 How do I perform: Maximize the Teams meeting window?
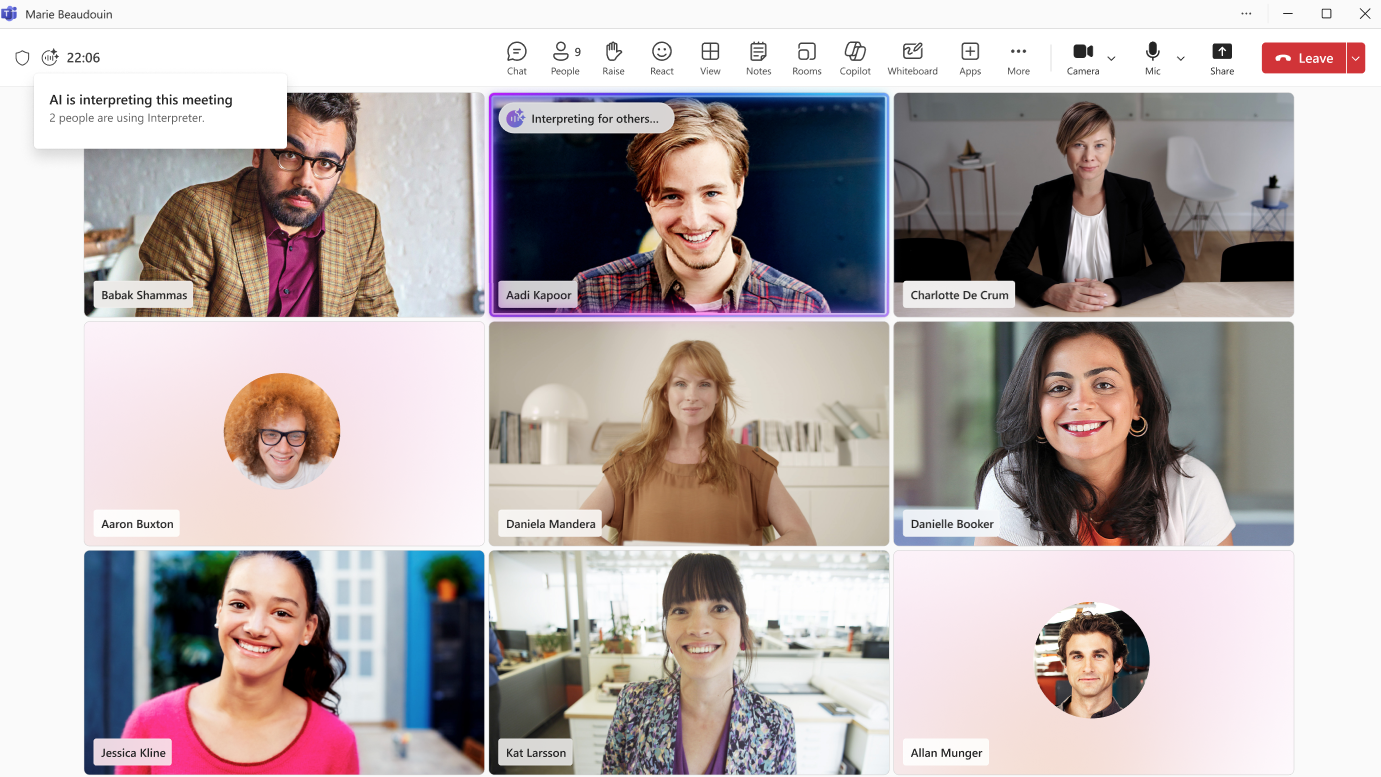(x=1326, y=14)
